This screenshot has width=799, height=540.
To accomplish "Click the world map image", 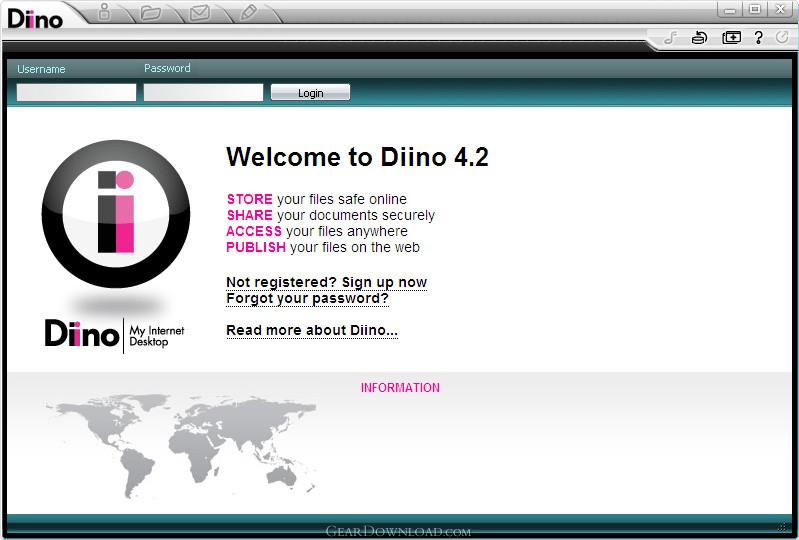I will tap(181, 445).
